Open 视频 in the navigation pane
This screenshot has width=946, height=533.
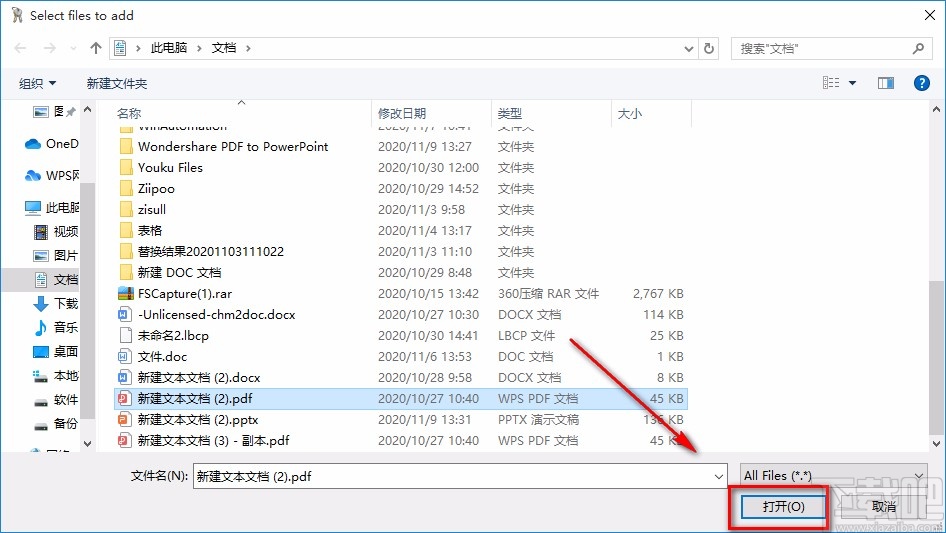56,232
